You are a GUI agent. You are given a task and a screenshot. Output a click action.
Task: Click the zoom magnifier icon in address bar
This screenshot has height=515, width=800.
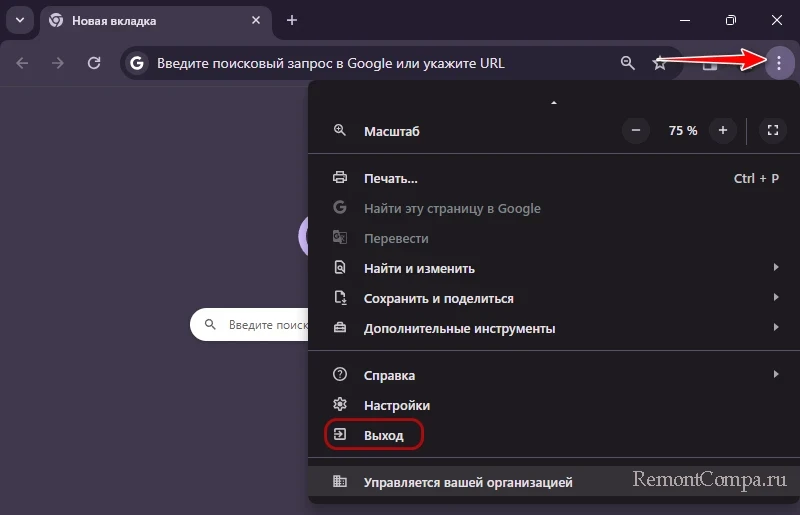point(628,63)
